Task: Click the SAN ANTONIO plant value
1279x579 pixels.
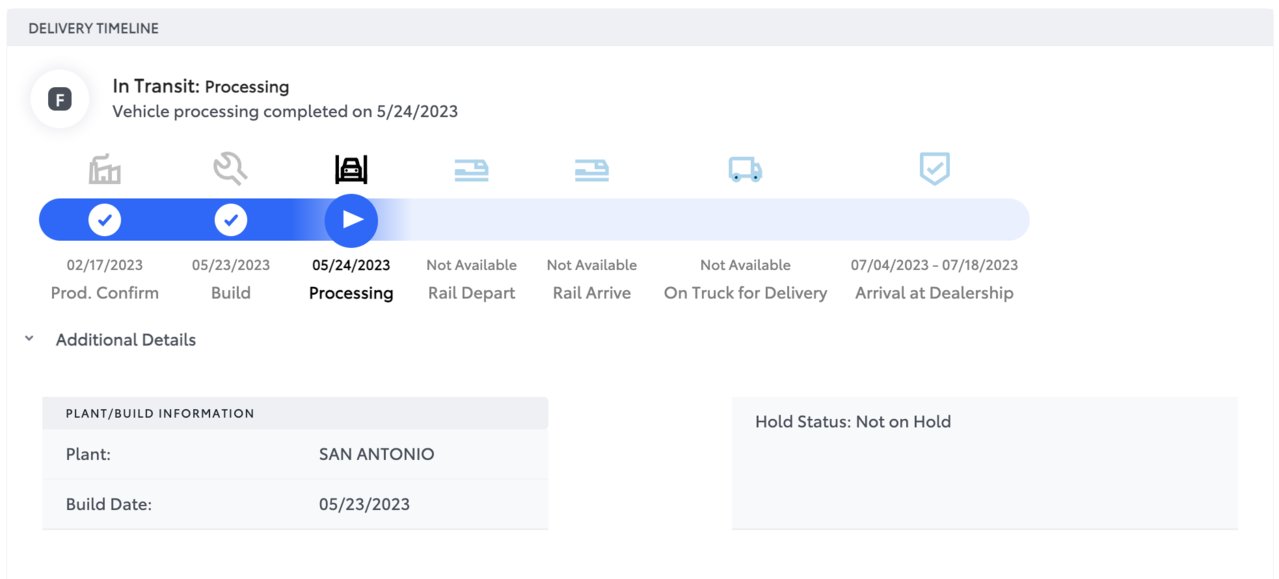Action: click(377, 454)
